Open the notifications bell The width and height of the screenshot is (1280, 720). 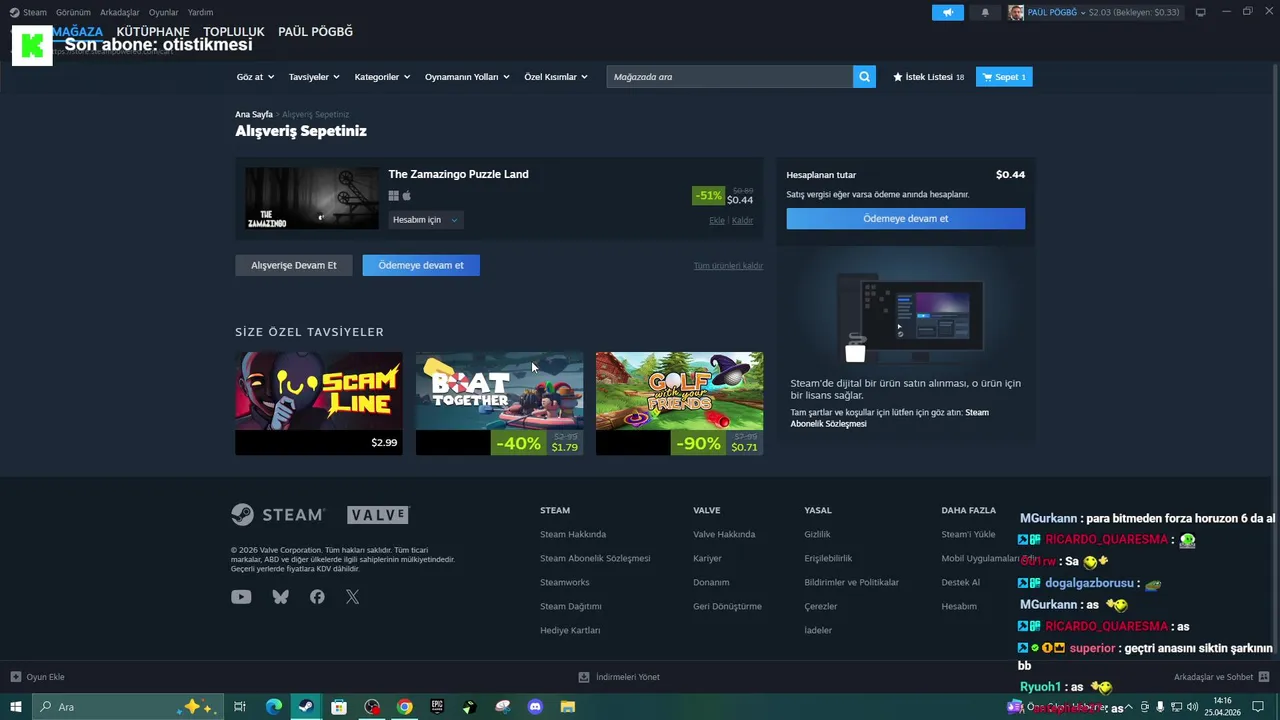(985, 12)
